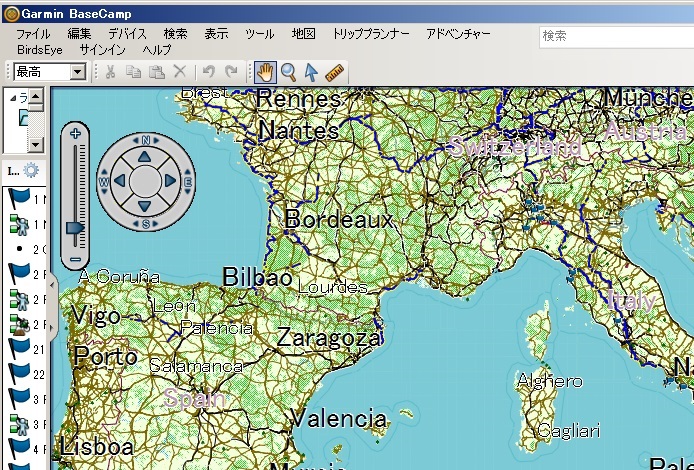
Task: Select the blue arrow selection tool
Action: (x=311, y=72)
